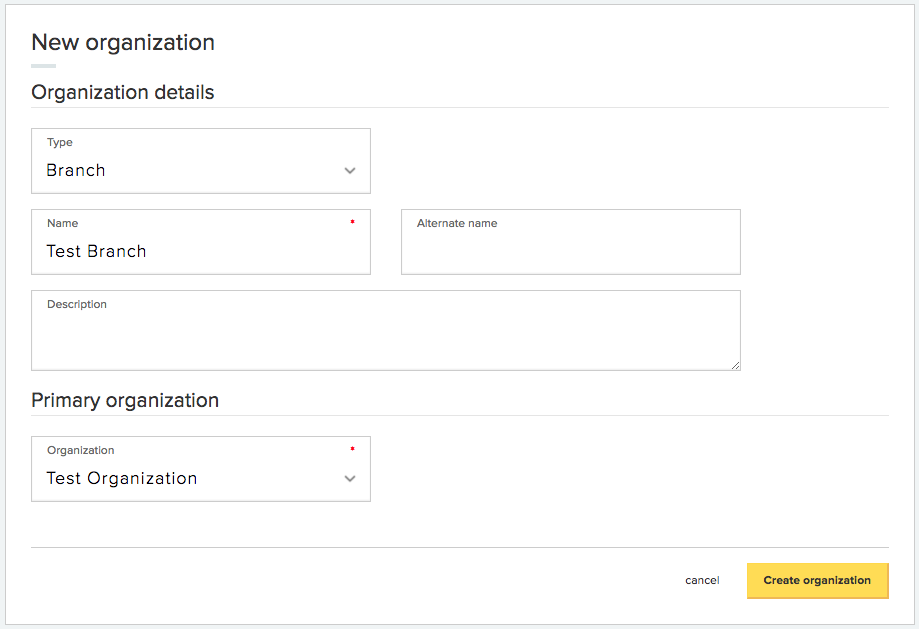
Task: Click the 'Description' field label
Action: point(77,304)
